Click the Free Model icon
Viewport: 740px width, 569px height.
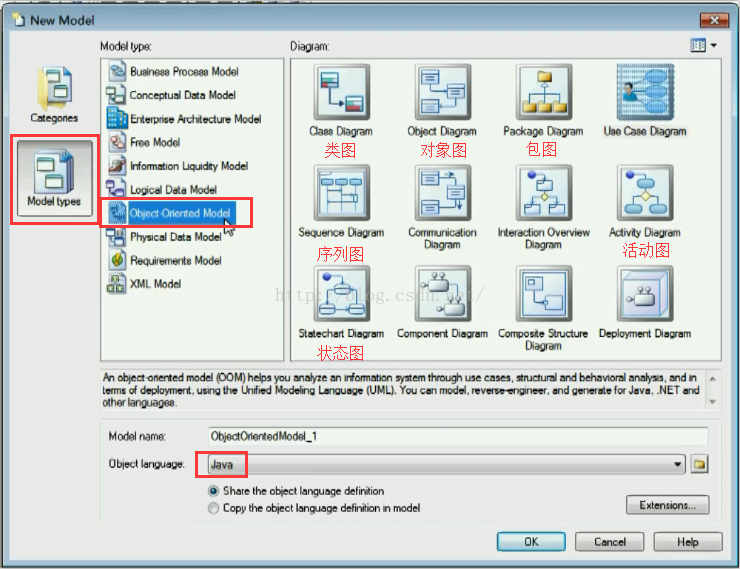117,142
